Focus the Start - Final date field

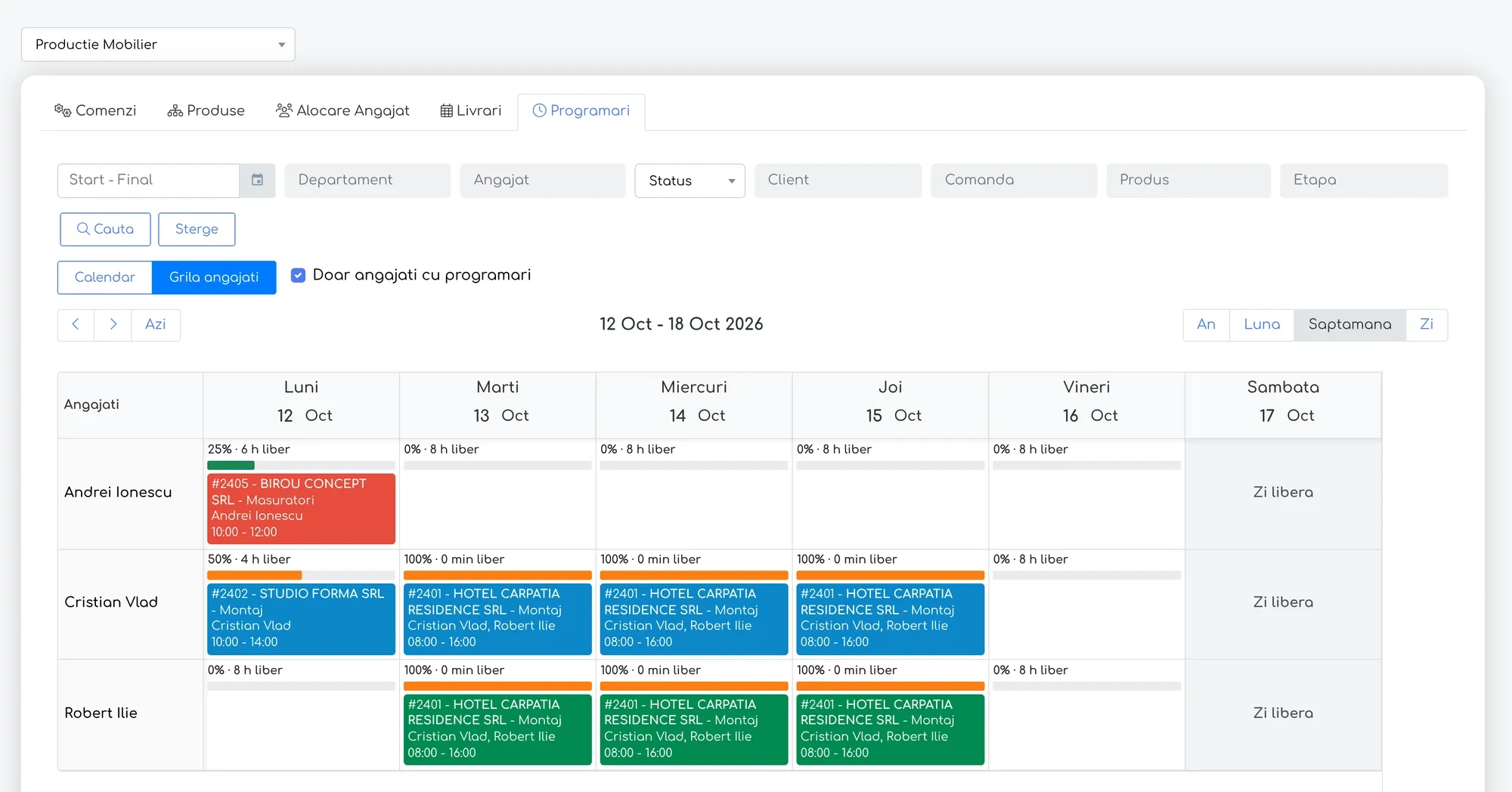(149, 180)
